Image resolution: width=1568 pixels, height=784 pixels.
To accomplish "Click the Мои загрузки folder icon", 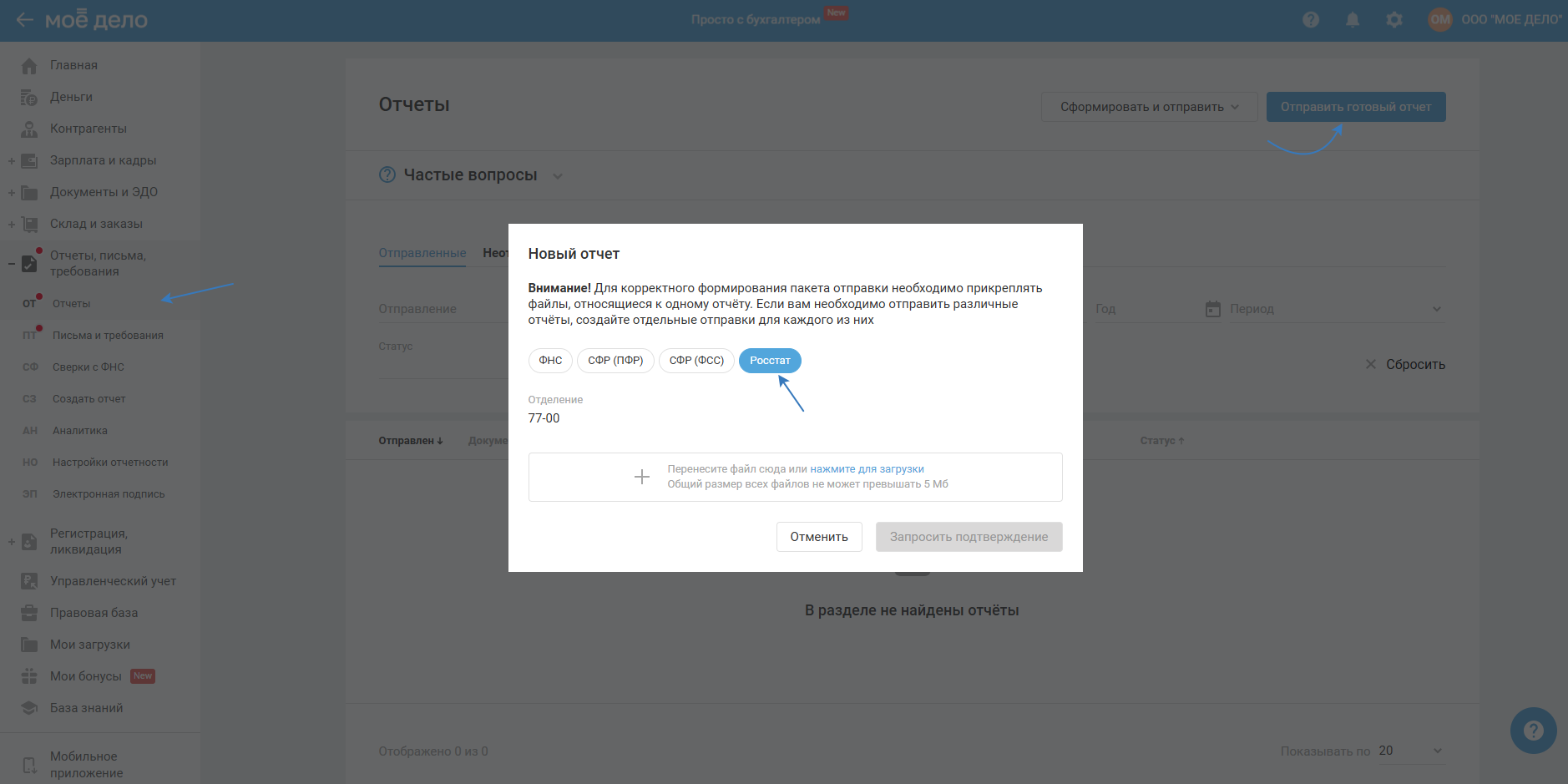I will 29,645.
